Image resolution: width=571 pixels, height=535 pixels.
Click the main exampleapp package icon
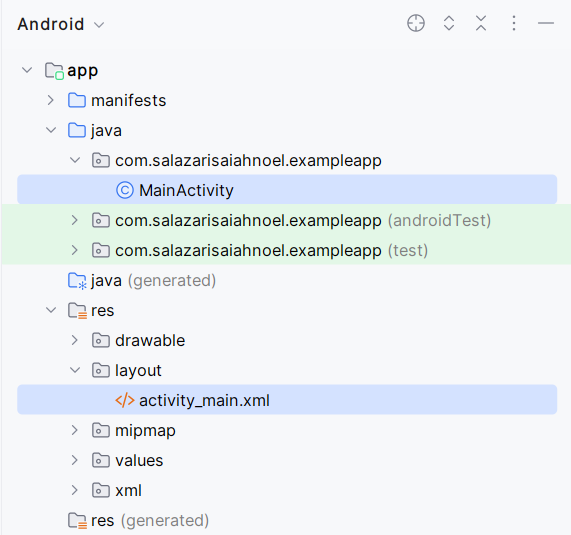click(101, 160)
